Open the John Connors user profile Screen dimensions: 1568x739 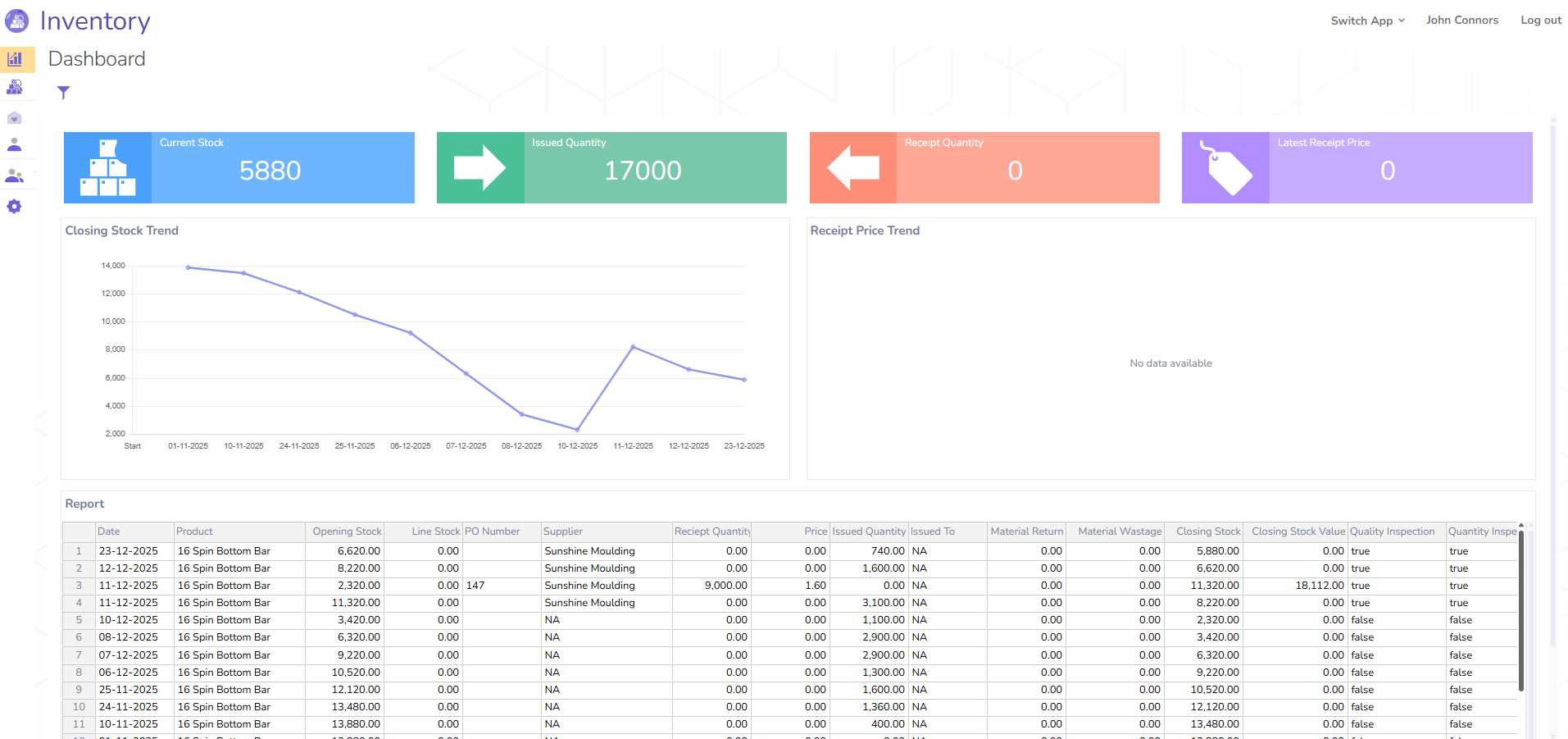[1461, 20]
